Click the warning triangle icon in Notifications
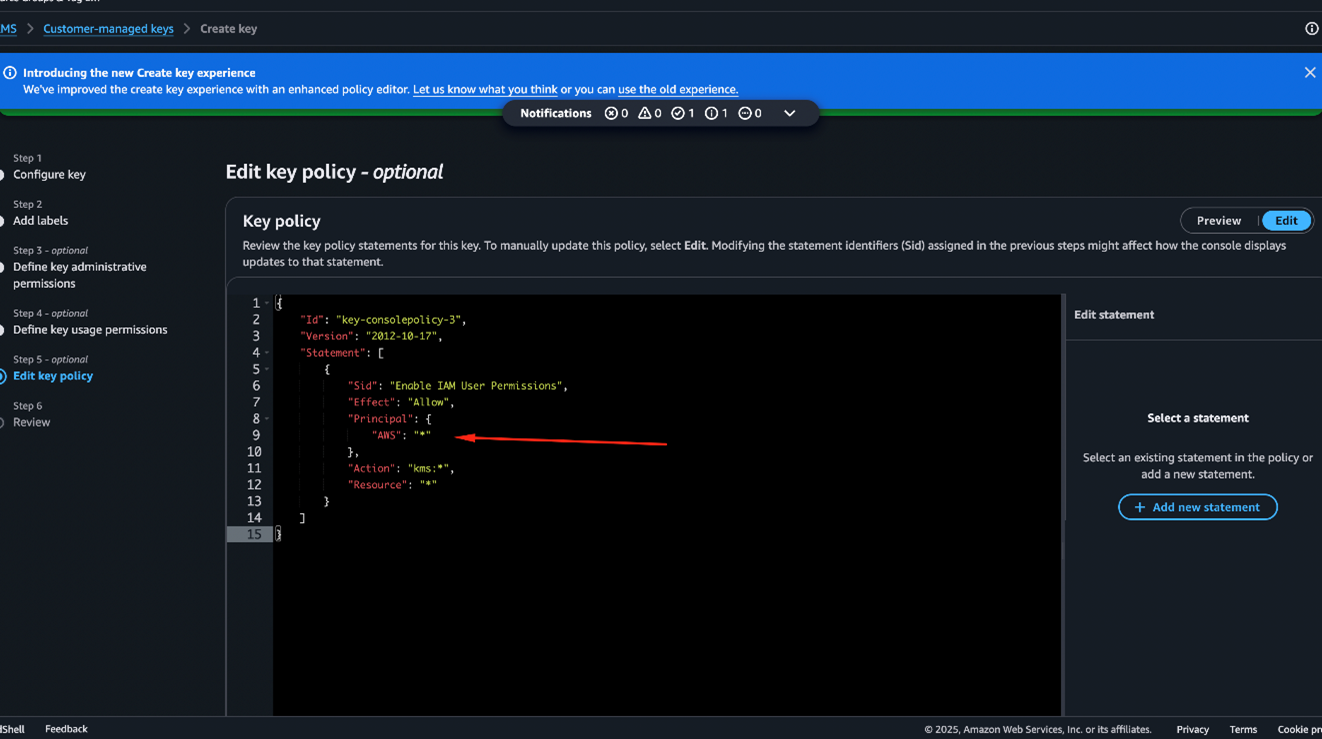This screenshot has height=739, width=1322. point(645,114)
